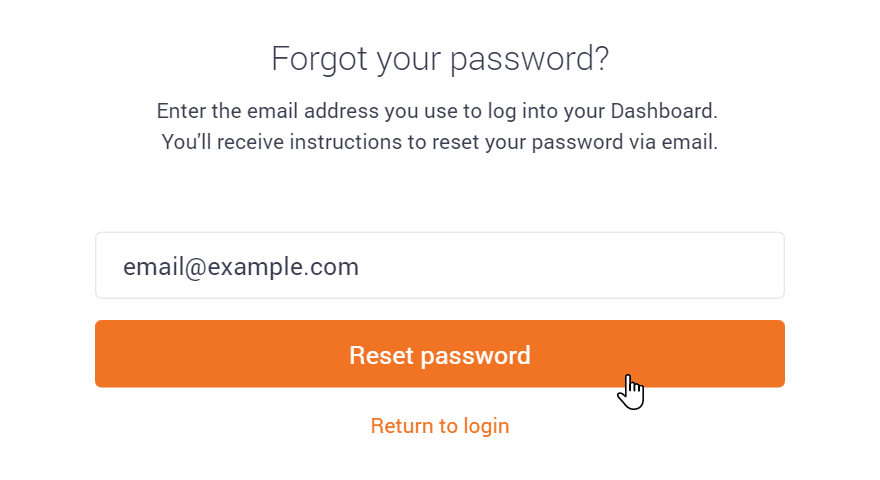Image resolution: width=880 pixels, height=480 pixels.
Task: Submit the form with Reset password
Action: [x=439, y=354]
